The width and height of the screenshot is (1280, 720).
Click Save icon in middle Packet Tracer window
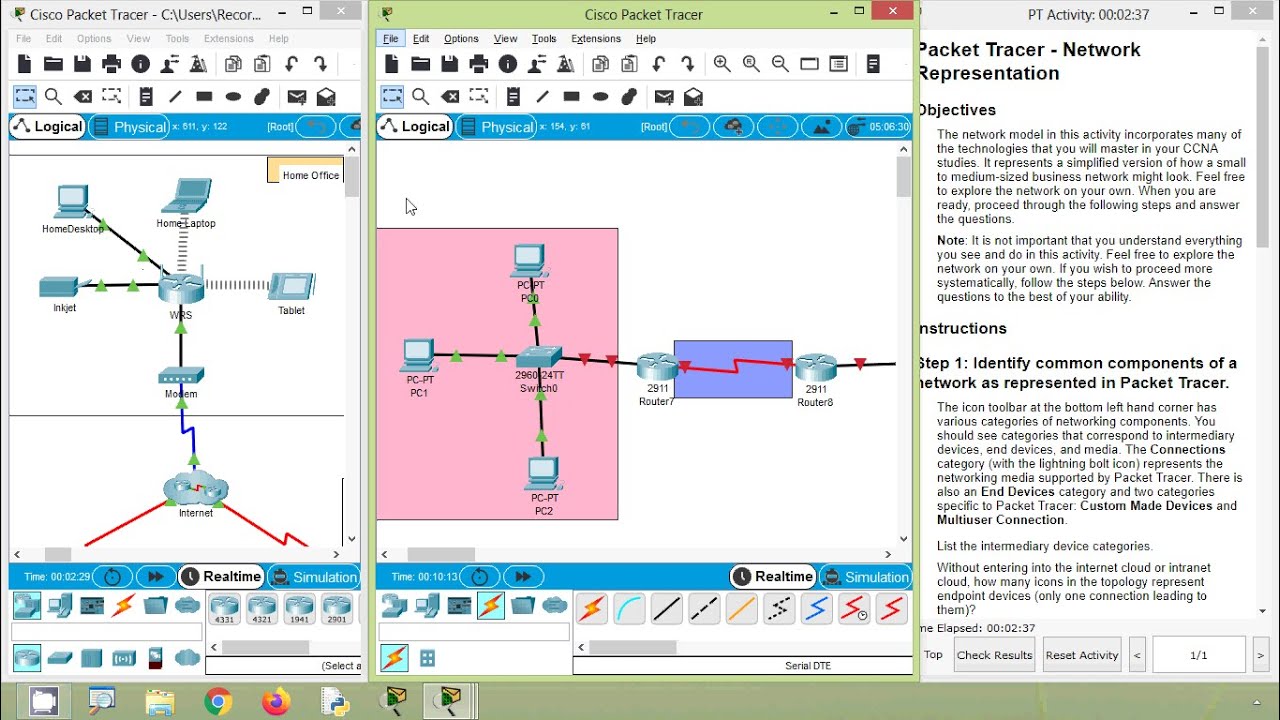point(450,64)
